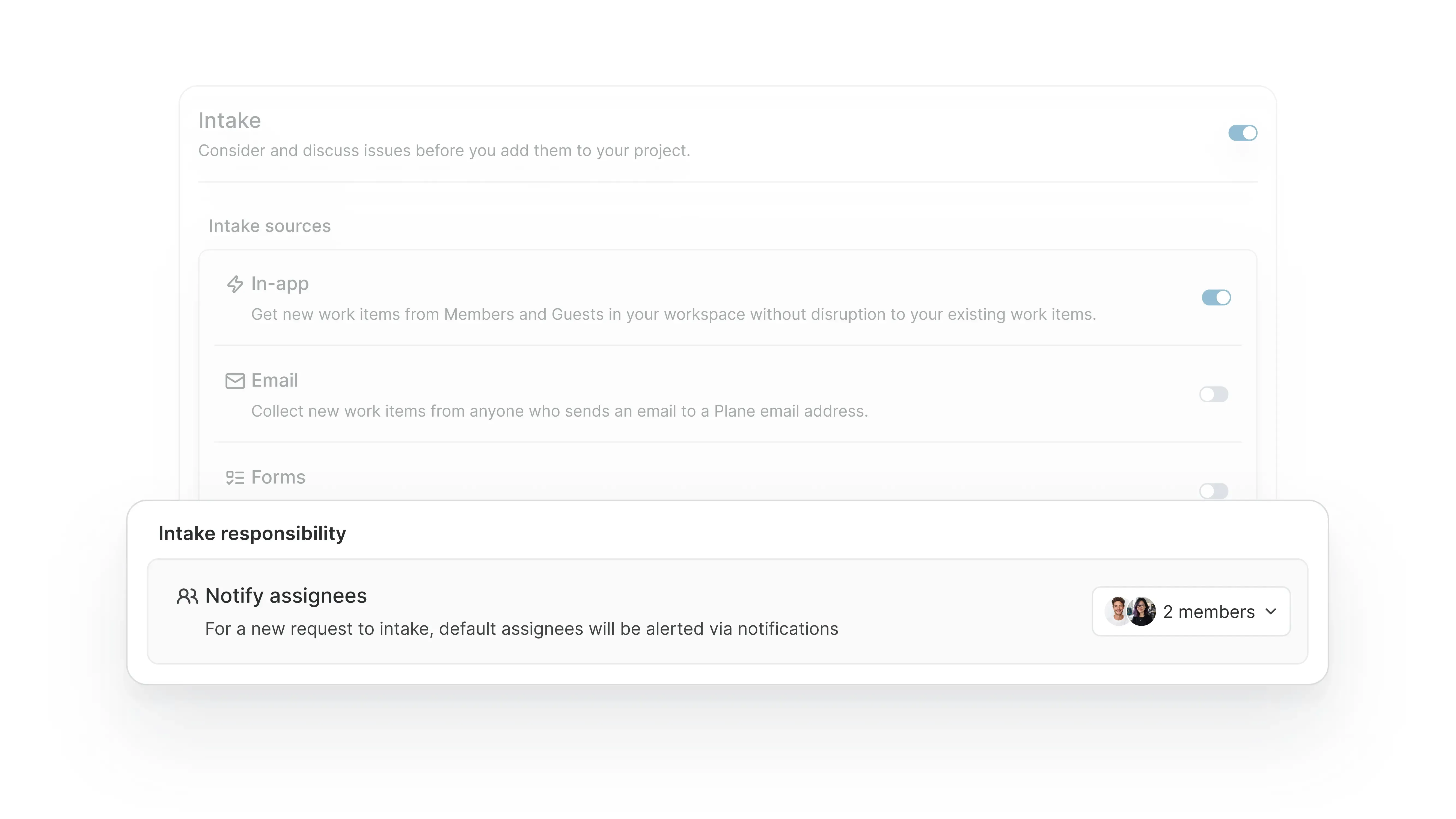This screenshot has width=1456, height=819.
Task: Click the people icon next to Notify assignees
Action: (187, 596)
